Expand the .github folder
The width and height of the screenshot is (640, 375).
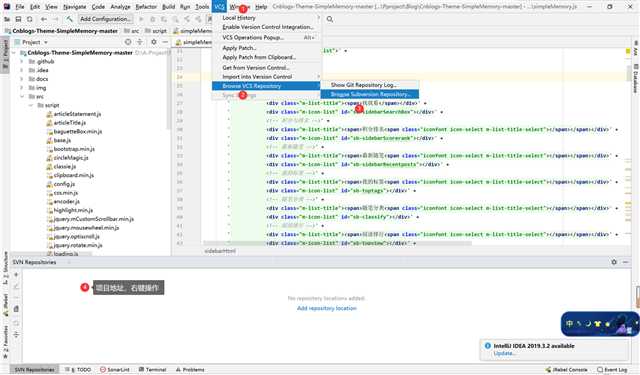point(22,62)
